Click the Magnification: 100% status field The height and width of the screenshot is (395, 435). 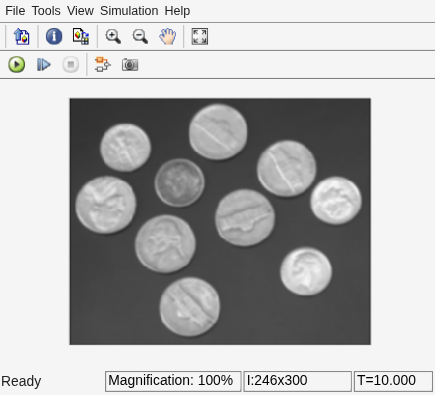tap(173, 381)
